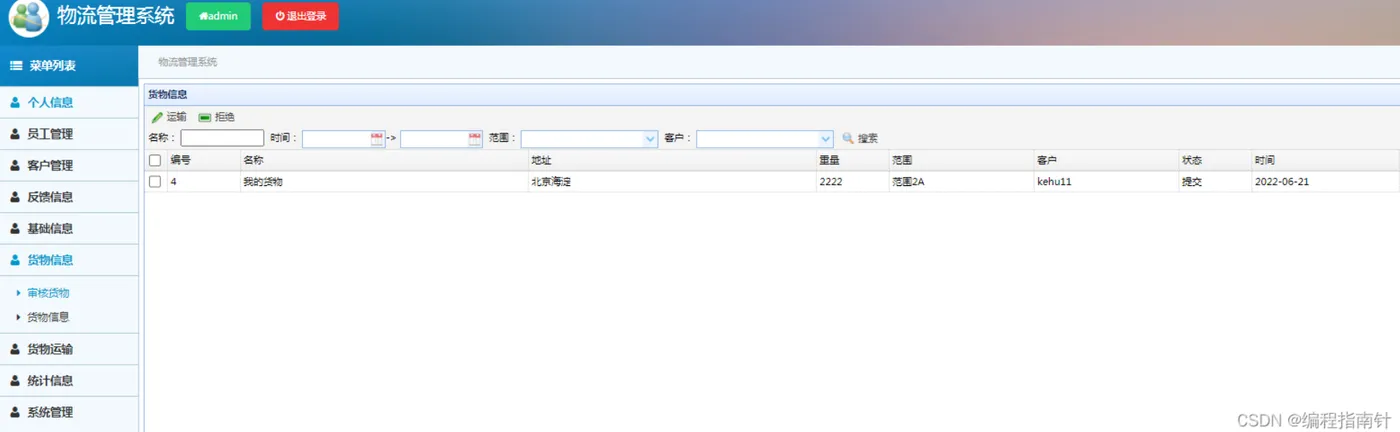Open the 员工管理 menu
This screenshot has height=432, width=1400.
point(69,134)
